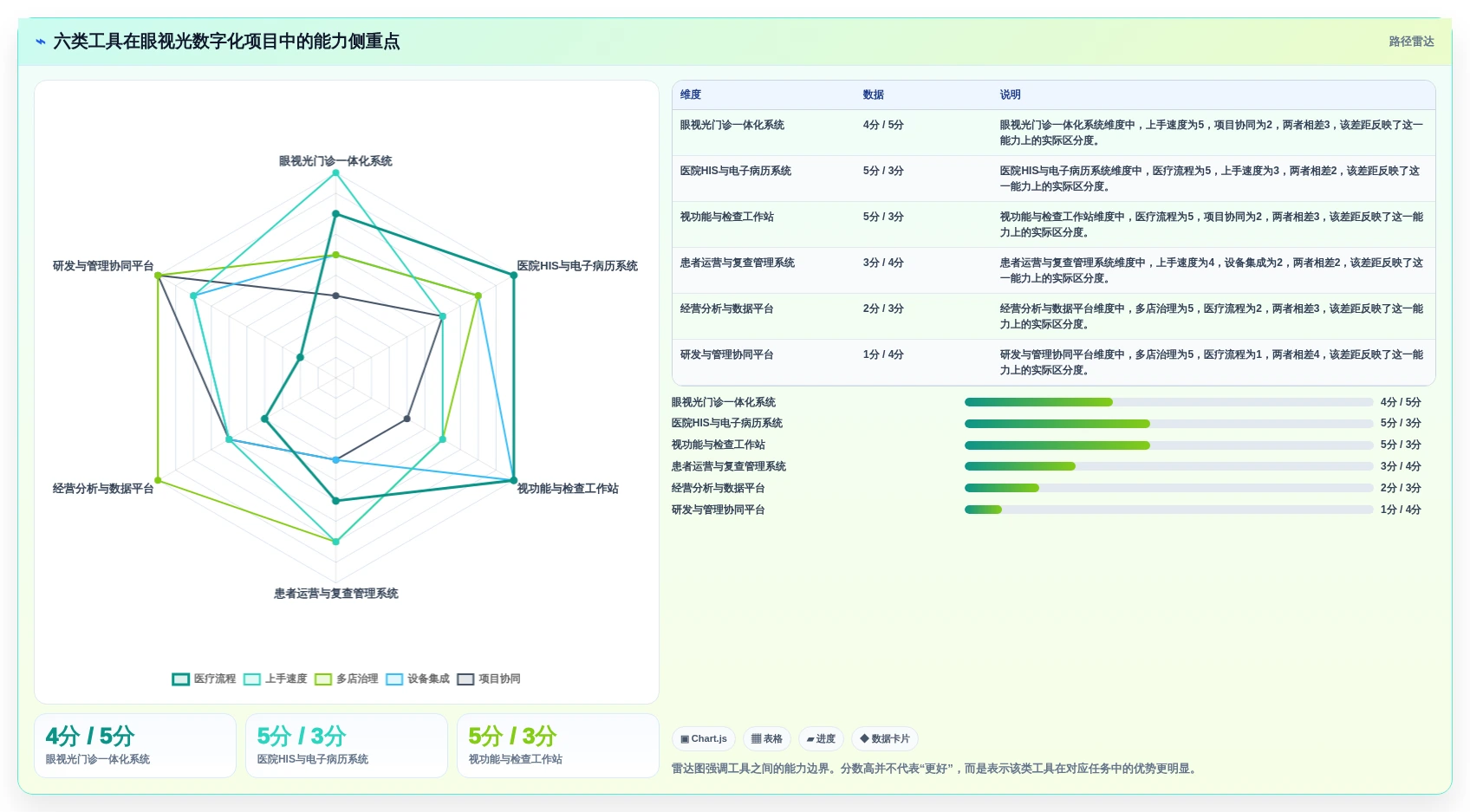This screenshot has width=1470, height=812.
Task: Click the 进度 tag chip
Action: pos(821,739)
